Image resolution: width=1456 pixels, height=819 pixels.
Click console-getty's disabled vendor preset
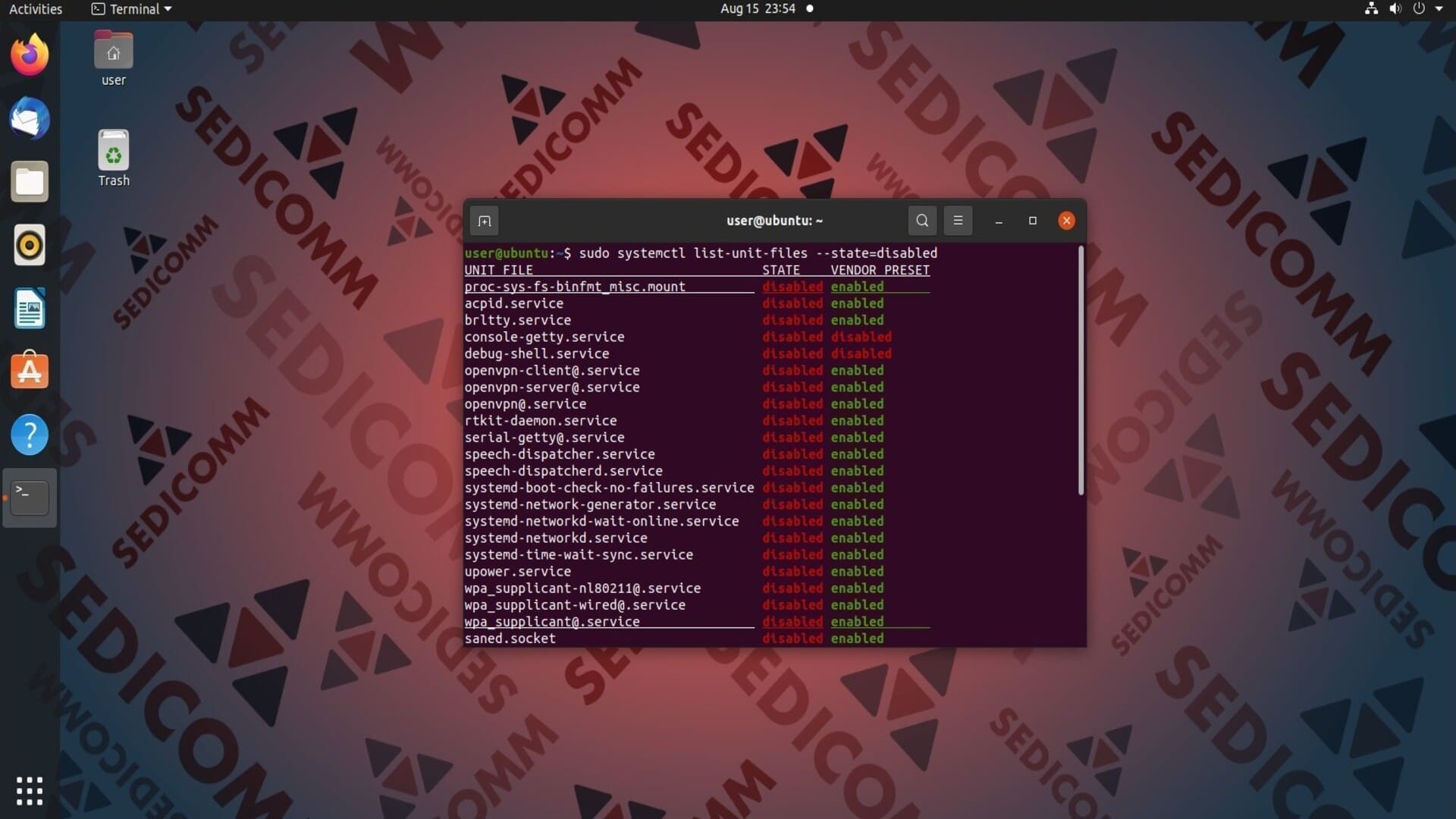click(861, 337)
